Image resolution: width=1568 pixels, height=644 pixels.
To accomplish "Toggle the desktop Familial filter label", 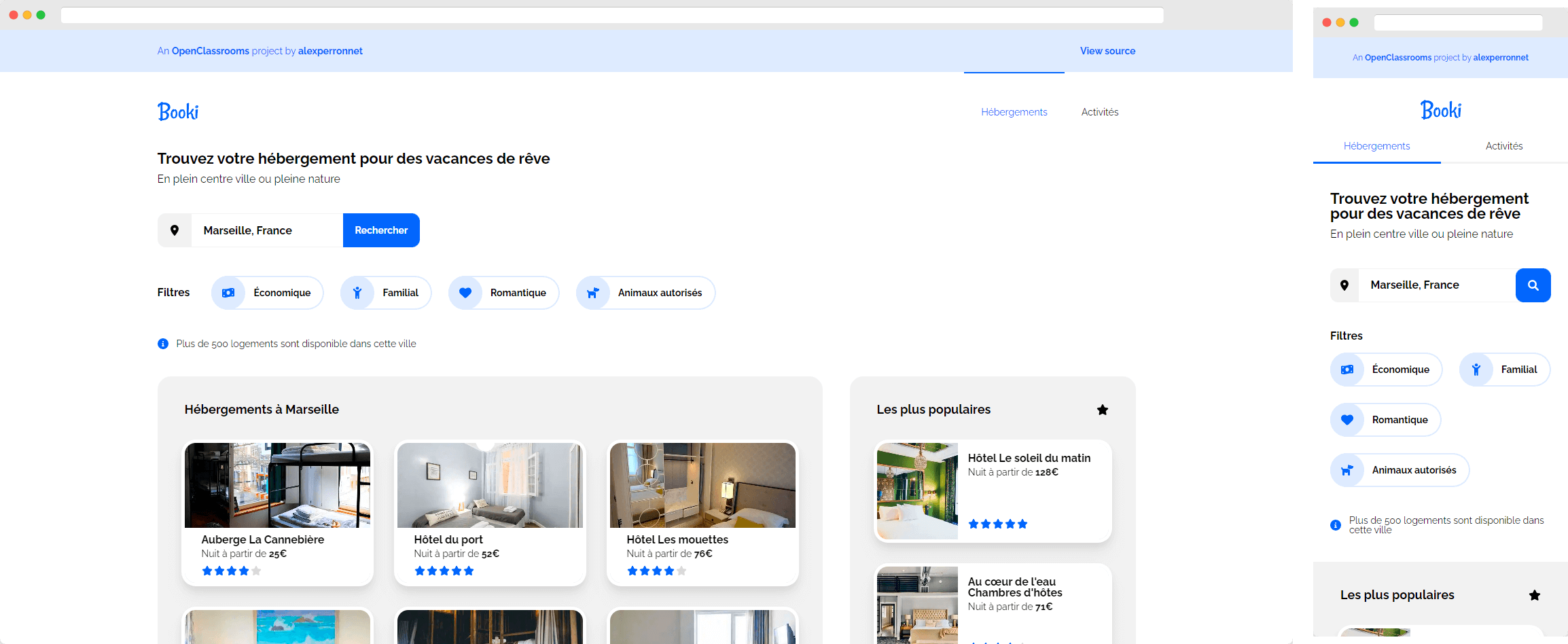I will (x=400, y=293).
